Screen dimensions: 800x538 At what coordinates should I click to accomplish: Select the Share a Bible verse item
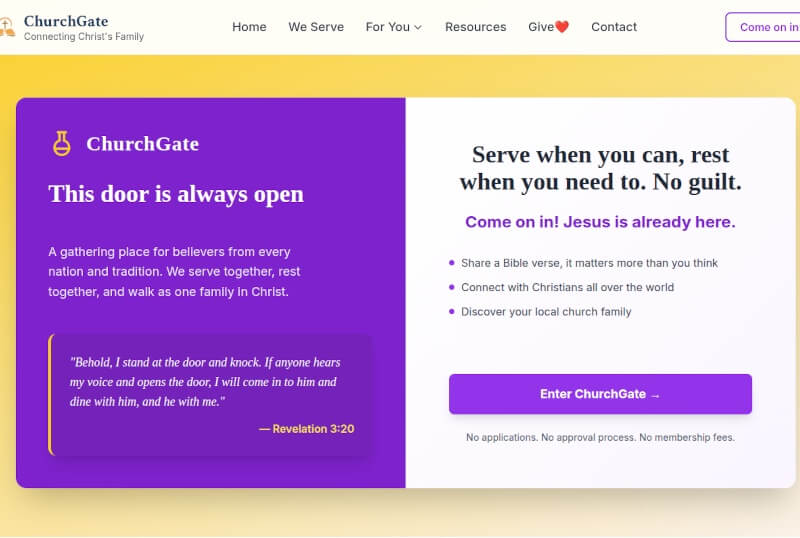point(589,263)
